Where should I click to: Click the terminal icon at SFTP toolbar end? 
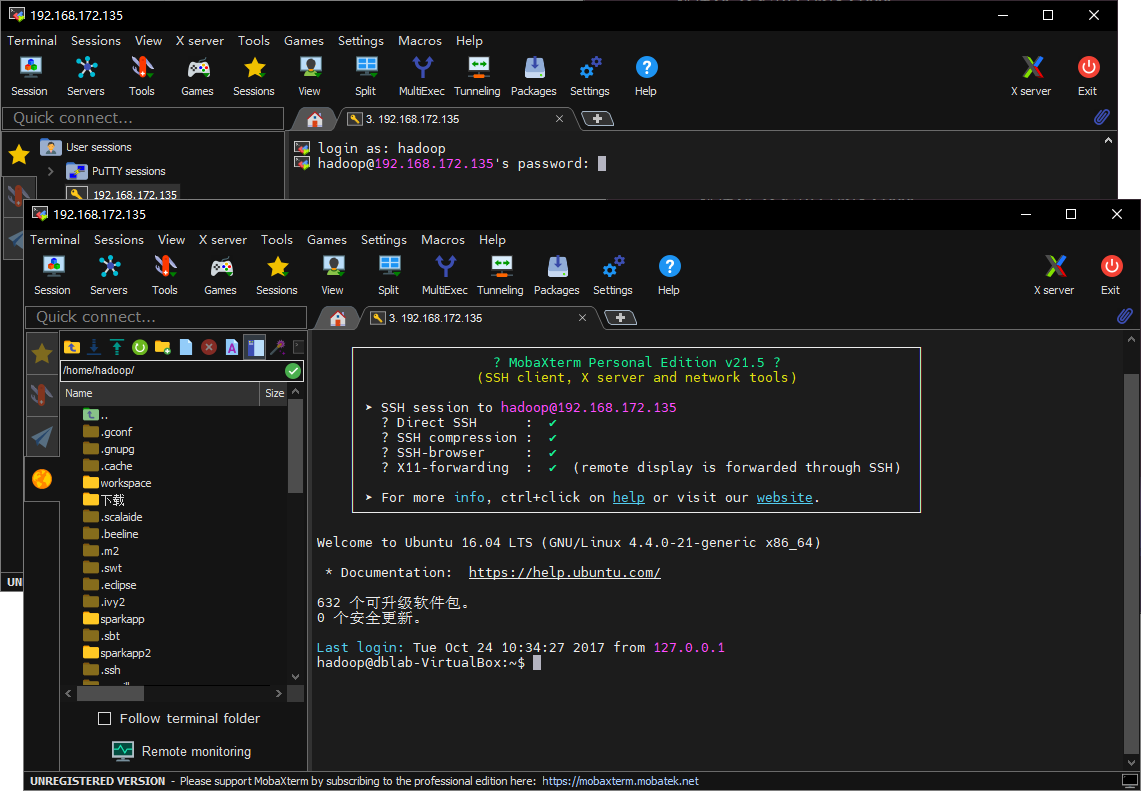click(299, 348)
